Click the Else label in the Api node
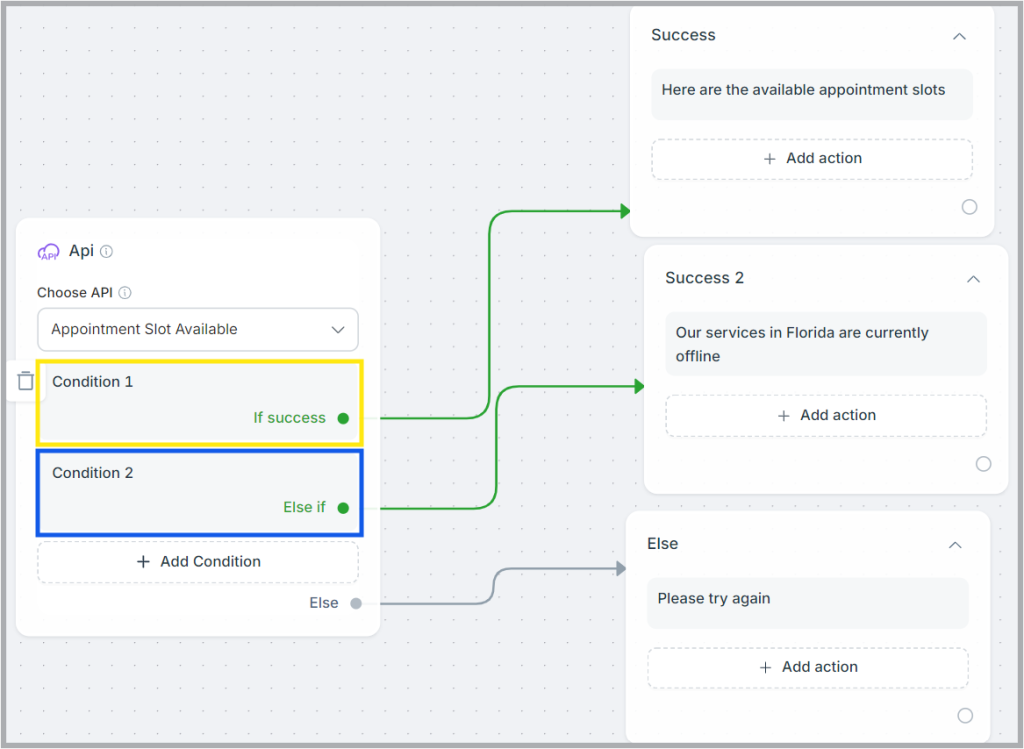The image size is (1024, 749). 324,603
